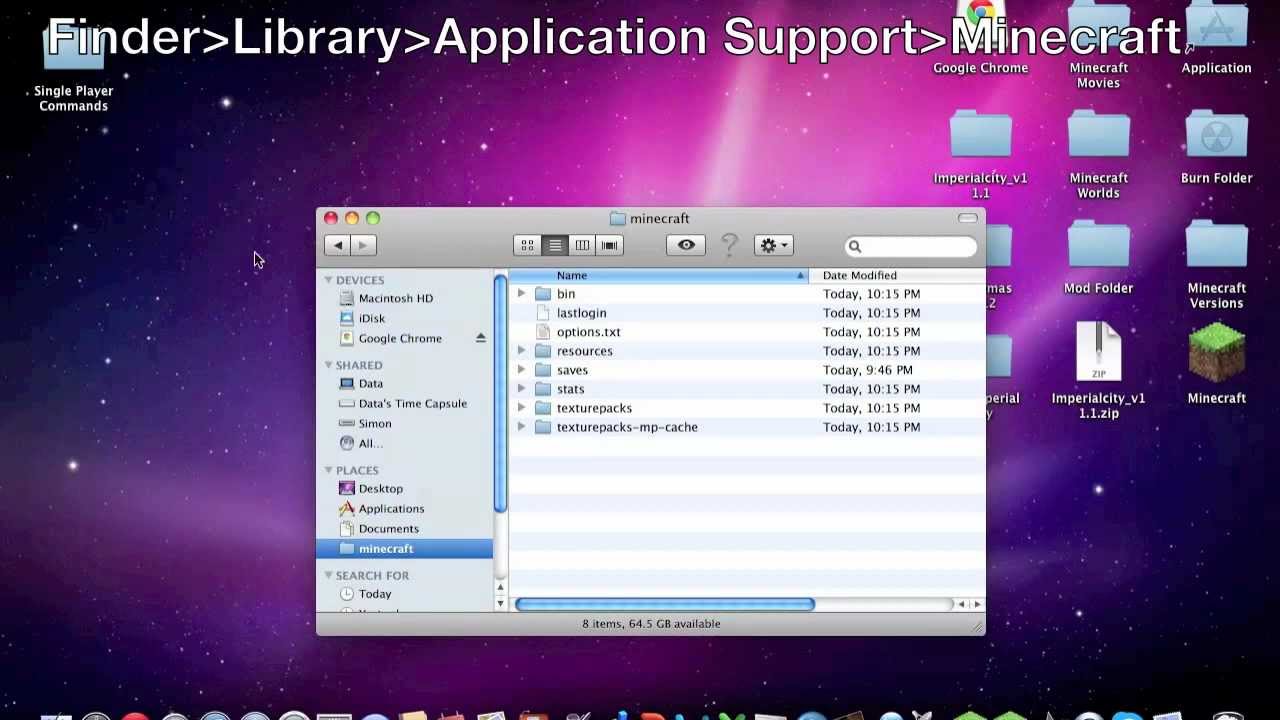Image resolution: width=1280 pixels, height=720 pixels.
Task: Select texturepacks folder icon
Action: [543, 408]
